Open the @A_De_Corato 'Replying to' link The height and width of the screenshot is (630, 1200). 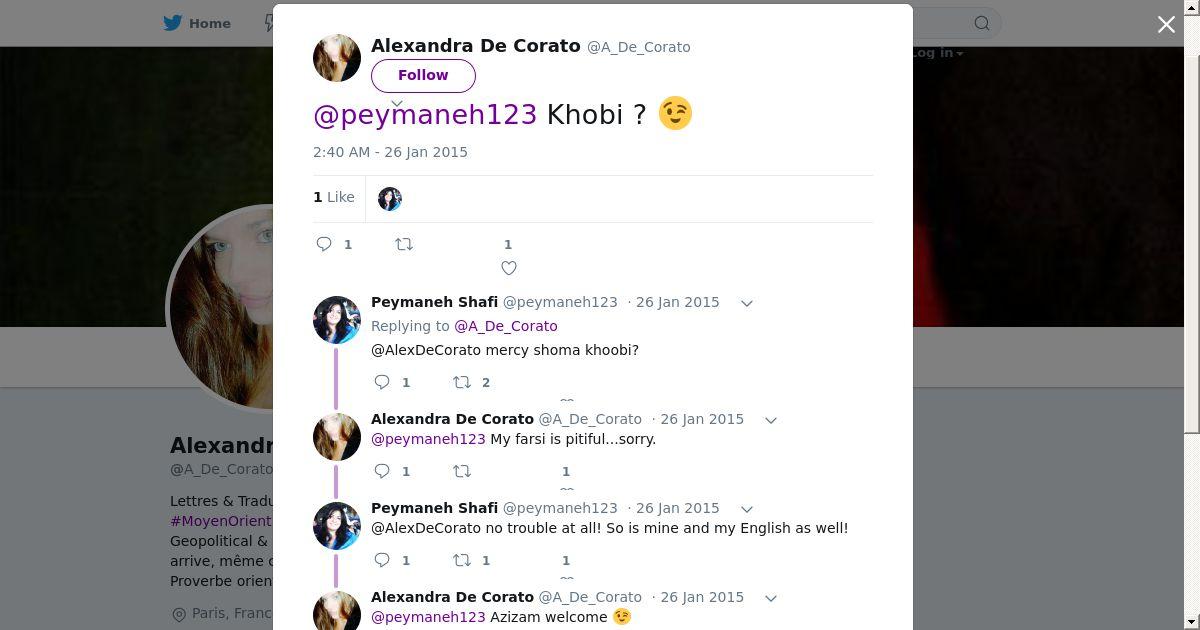(x=506, y=326)
